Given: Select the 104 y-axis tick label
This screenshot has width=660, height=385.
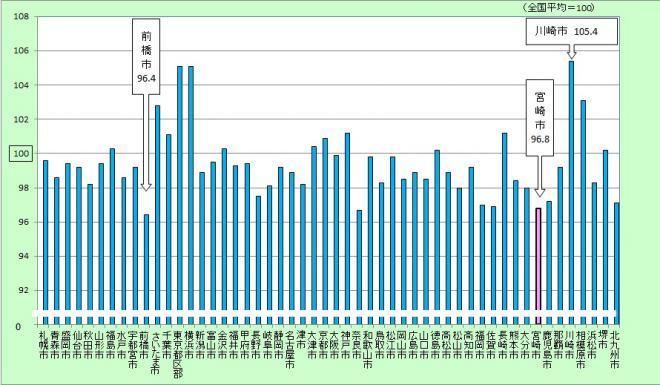Looking at the screenshot, I should point(21,85).
